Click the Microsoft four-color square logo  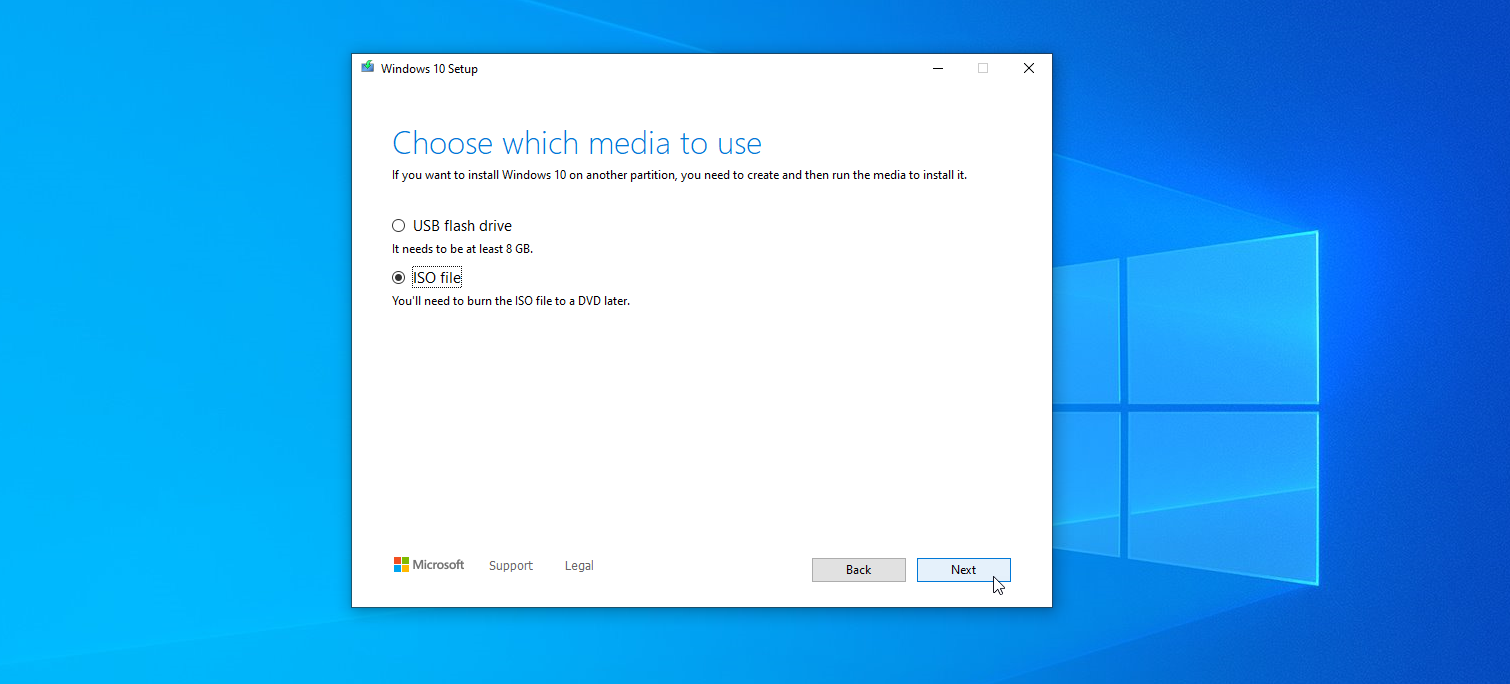coord(401,565)
